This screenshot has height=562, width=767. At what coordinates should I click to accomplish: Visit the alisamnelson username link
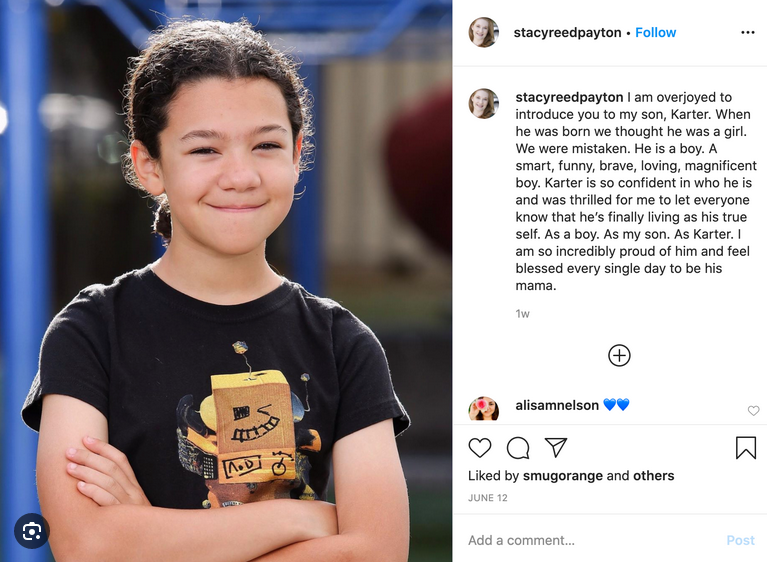pos(557,405)
